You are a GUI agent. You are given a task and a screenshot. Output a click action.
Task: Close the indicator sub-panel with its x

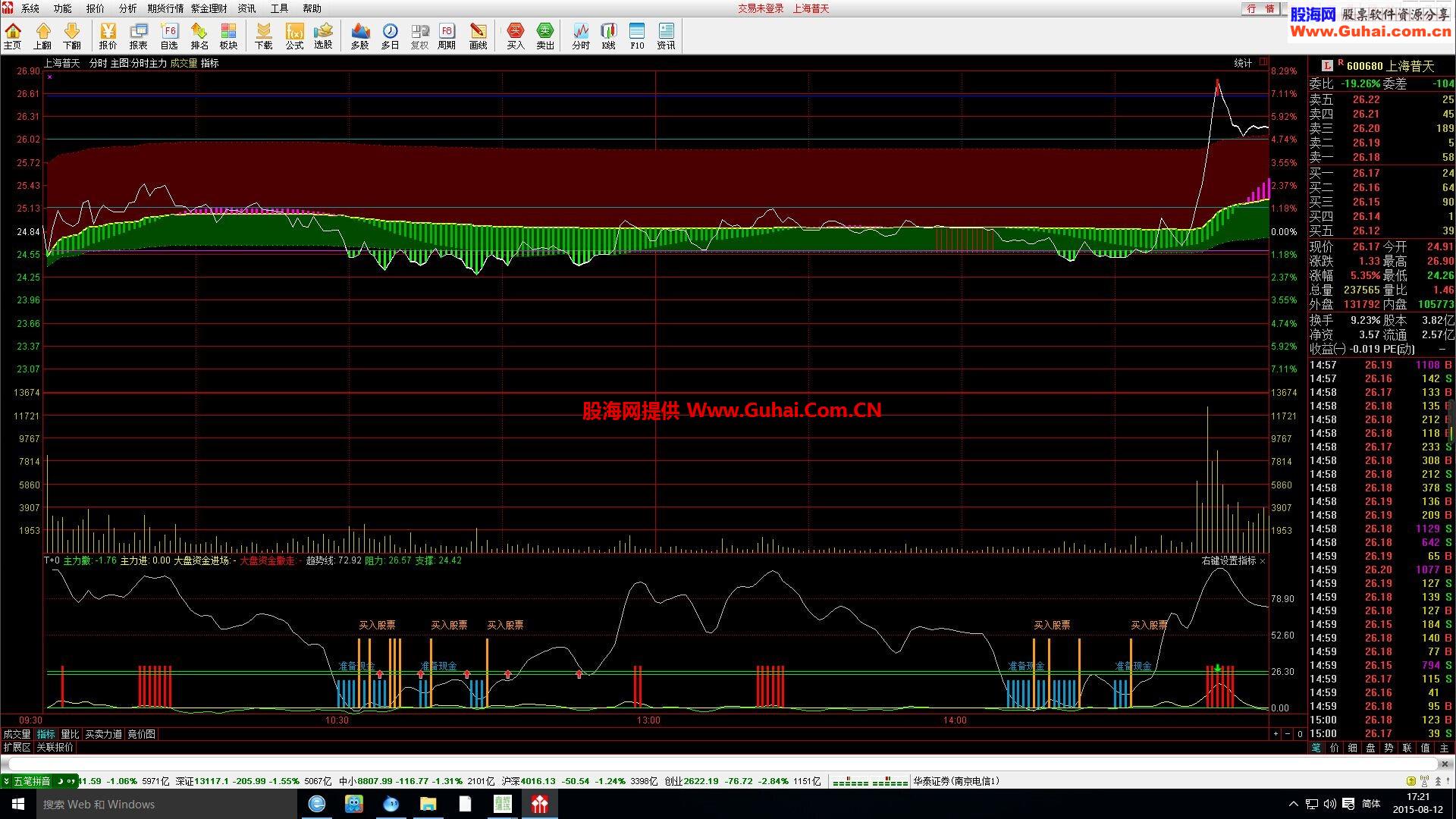[x=1263, y=561]
